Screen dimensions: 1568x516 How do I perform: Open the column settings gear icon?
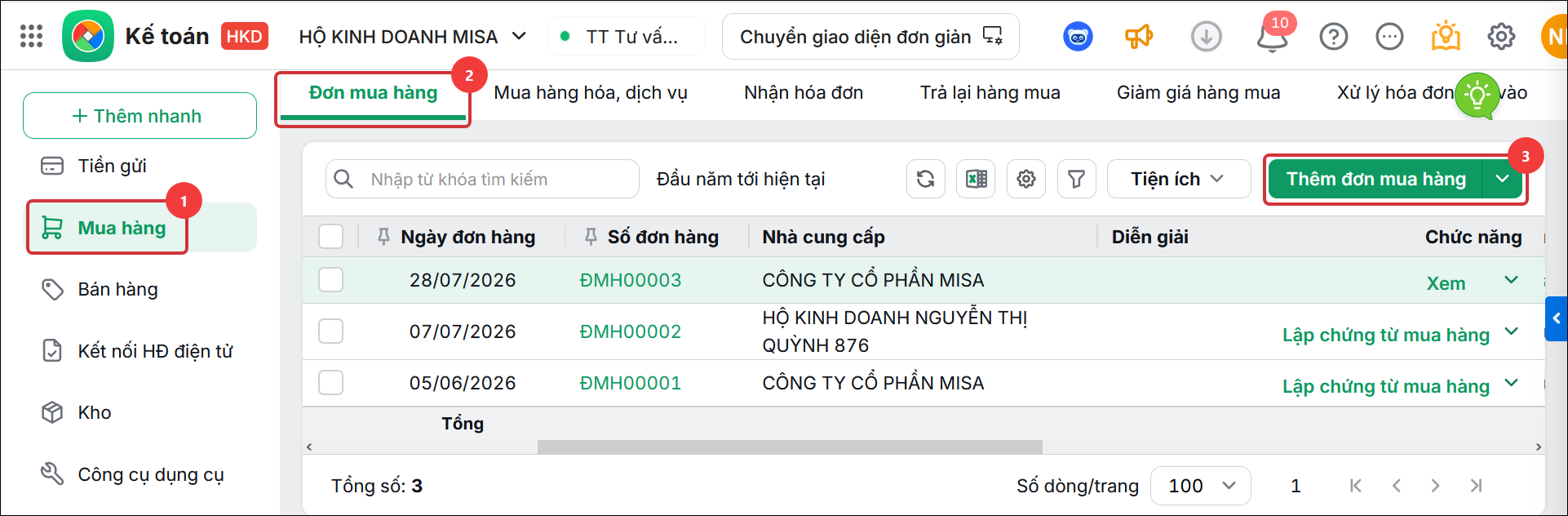(1026, 179)
